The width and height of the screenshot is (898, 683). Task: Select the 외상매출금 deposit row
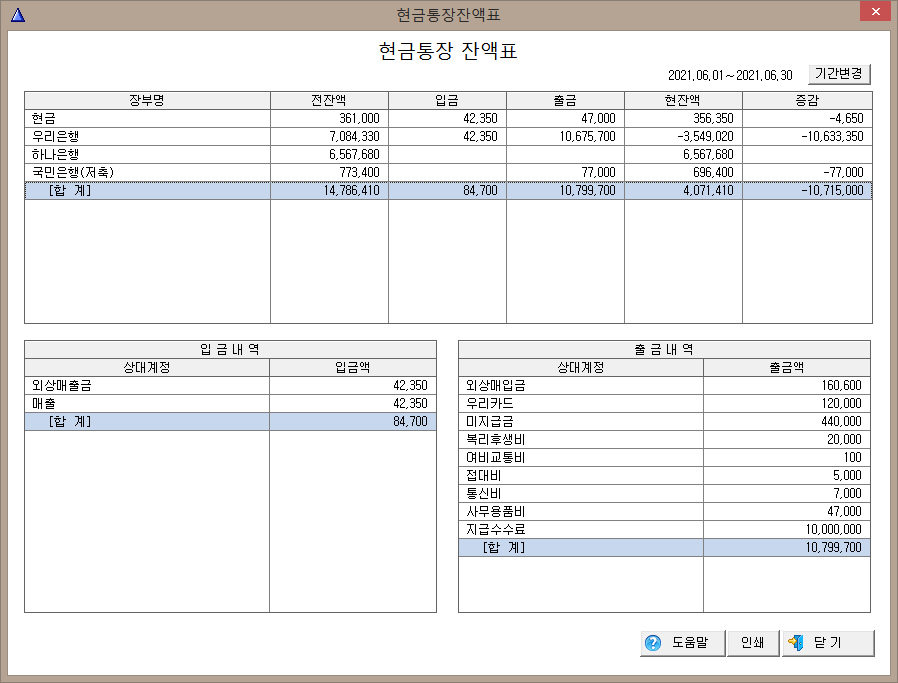coord(230,385)
